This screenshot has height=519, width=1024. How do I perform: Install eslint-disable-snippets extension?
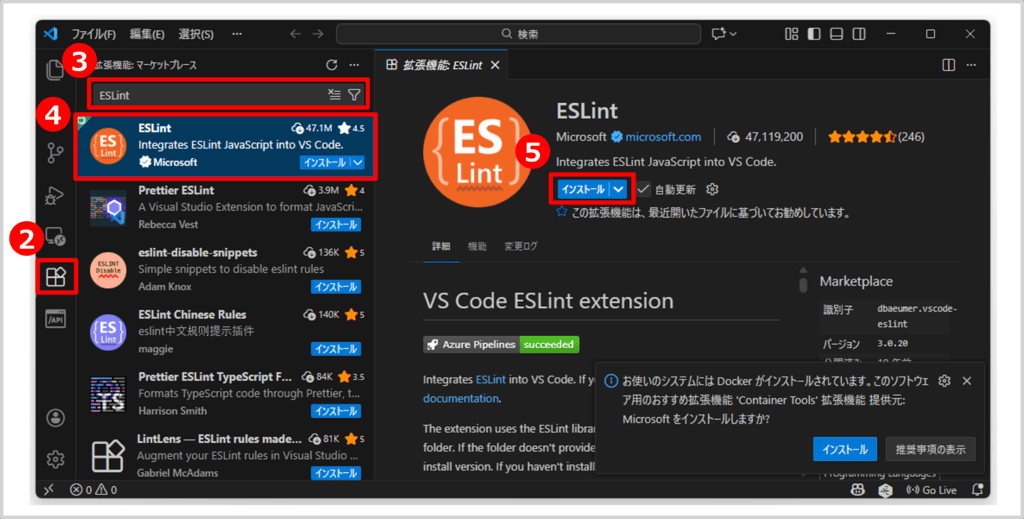click(x=336, y=287)
